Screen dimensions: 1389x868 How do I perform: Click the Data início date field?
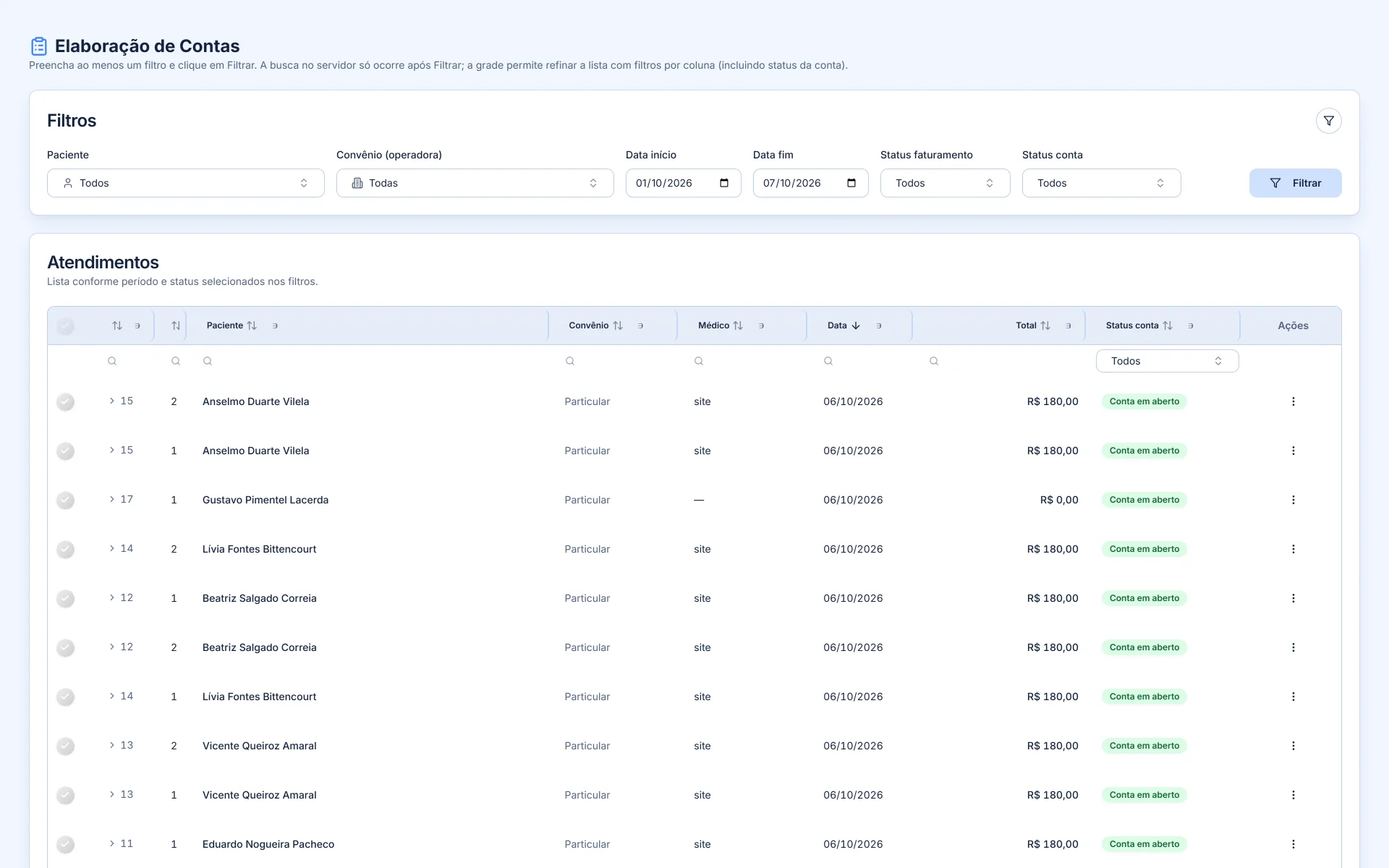[x=684, y=183]
